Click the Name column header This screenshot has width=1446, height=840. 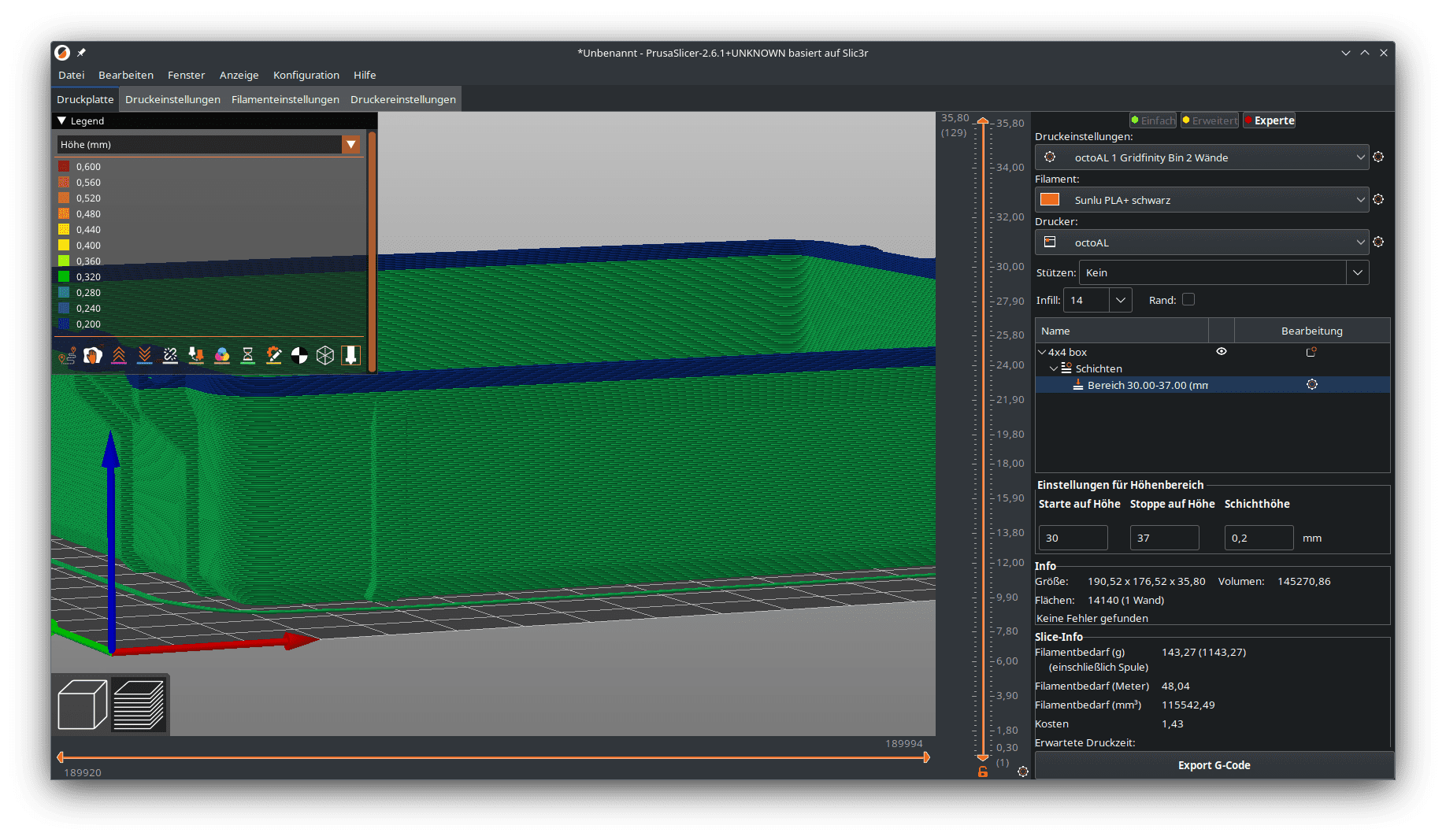click(1122, 331)
